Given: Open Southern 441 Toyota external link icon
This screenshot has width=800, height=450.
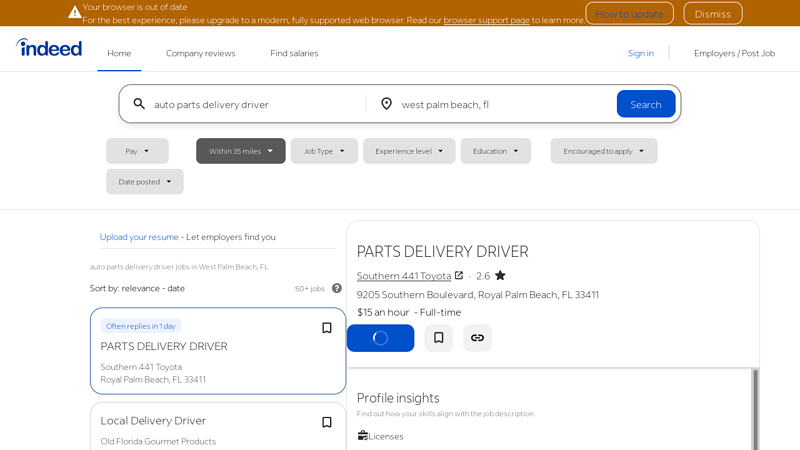Looking at the screenshot, I should coord(459,276).
